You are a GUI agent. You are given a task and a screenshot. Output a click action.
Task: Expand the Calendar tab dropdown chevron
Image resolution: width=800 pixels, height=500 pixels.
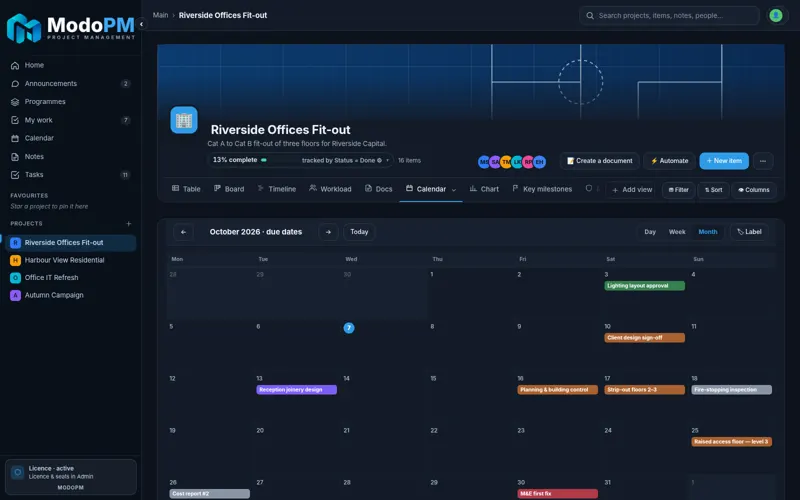[454, 190]
